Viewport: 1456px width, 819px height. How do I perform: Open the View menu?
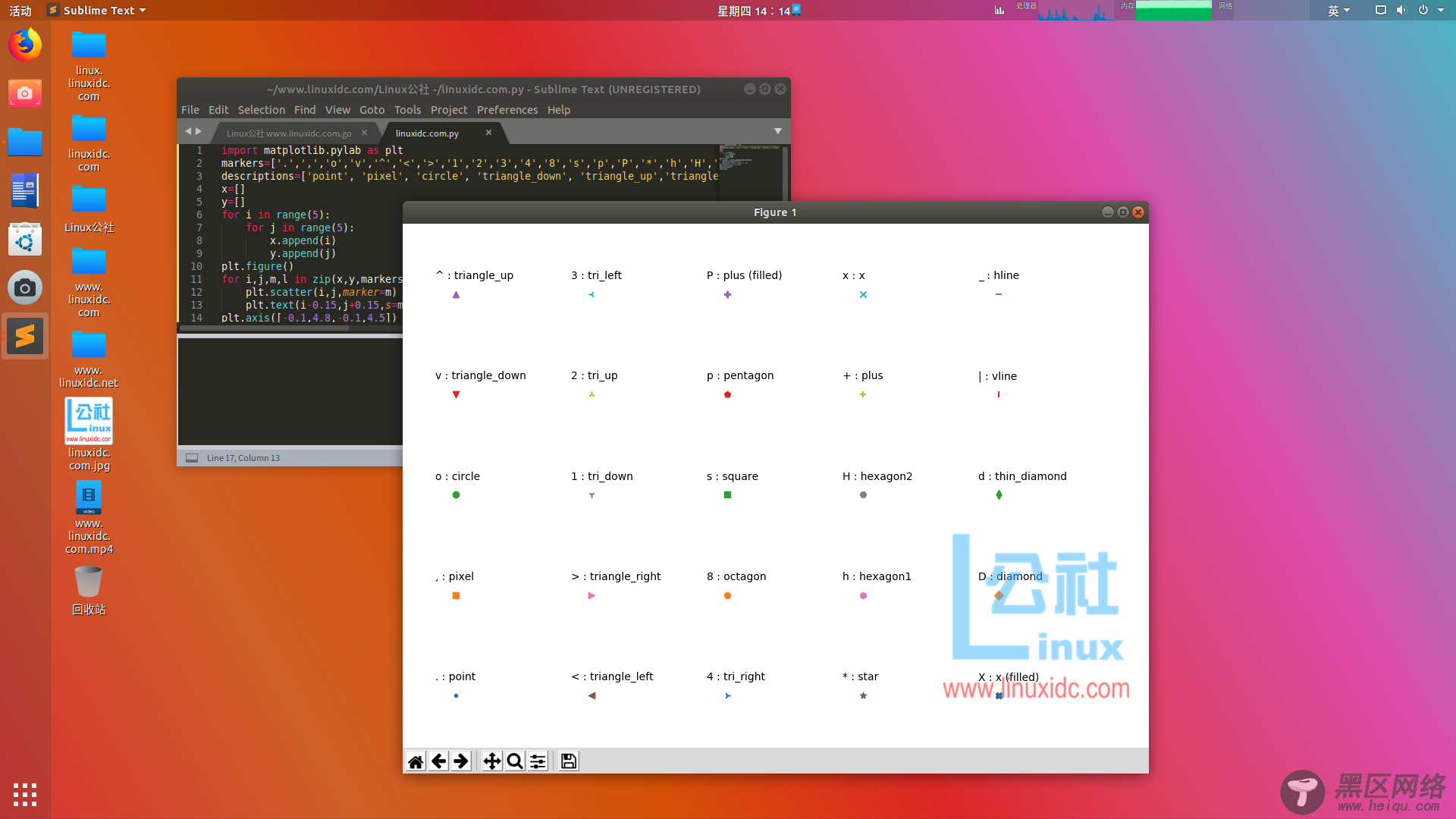(337, 110)
